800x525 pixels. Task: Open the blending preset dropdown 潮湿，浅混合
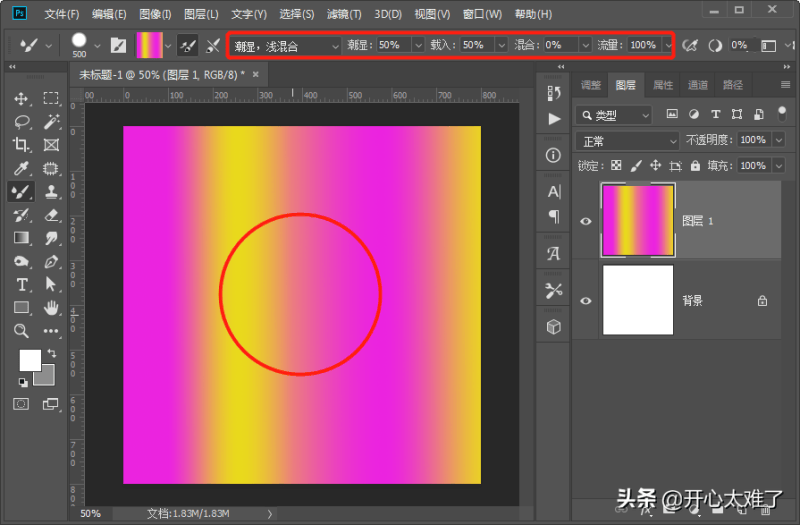coord(286,46)
